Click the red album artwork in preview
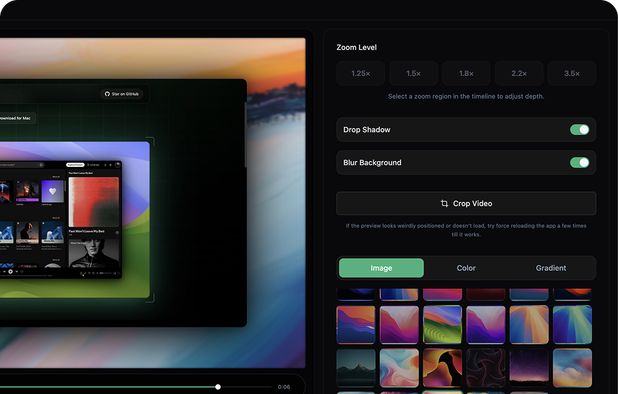618x394 pixels. (94, 202)
